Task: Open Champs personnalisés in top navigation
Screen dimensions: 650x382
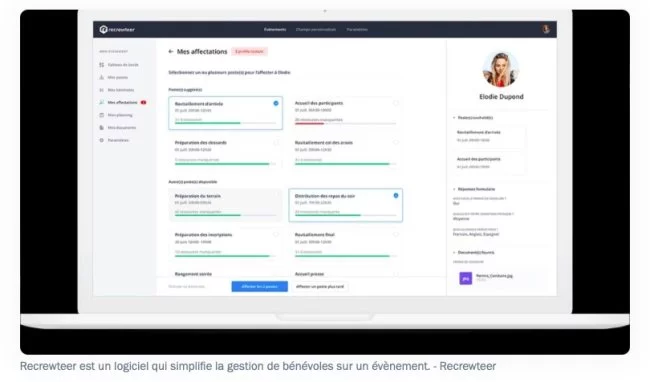Action: (316, 29)
